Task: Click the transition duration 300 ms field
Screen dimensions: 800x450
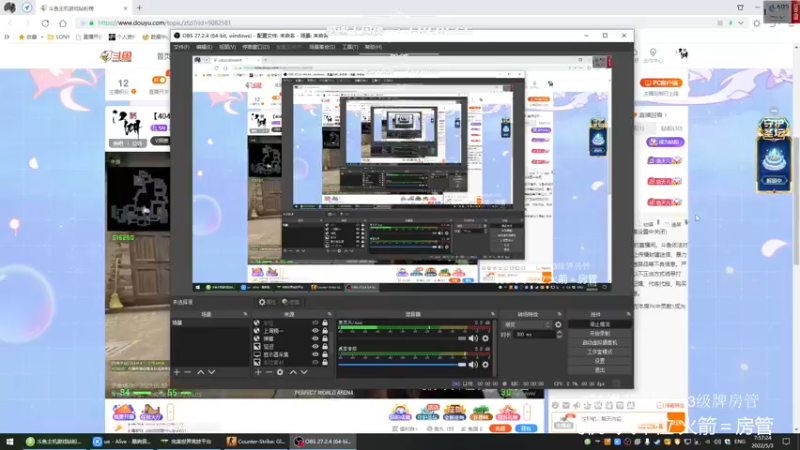Action: pyautogui.click(x=534, y=335)
